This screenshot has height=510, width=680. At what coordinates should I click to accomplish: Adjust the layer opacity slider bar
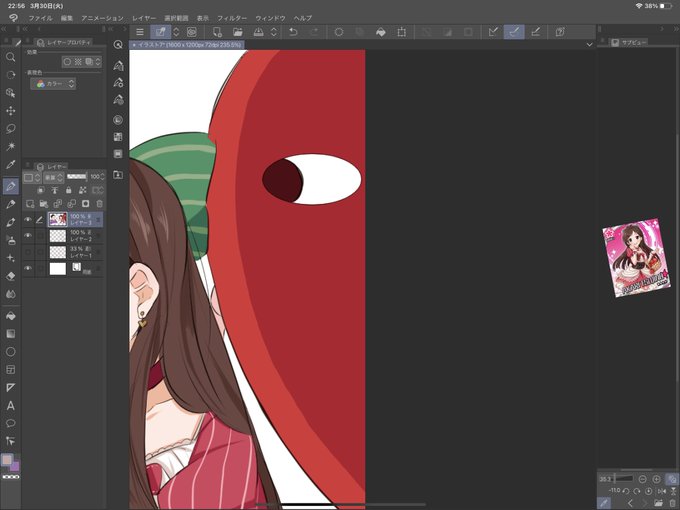click(x=77, y=177)
